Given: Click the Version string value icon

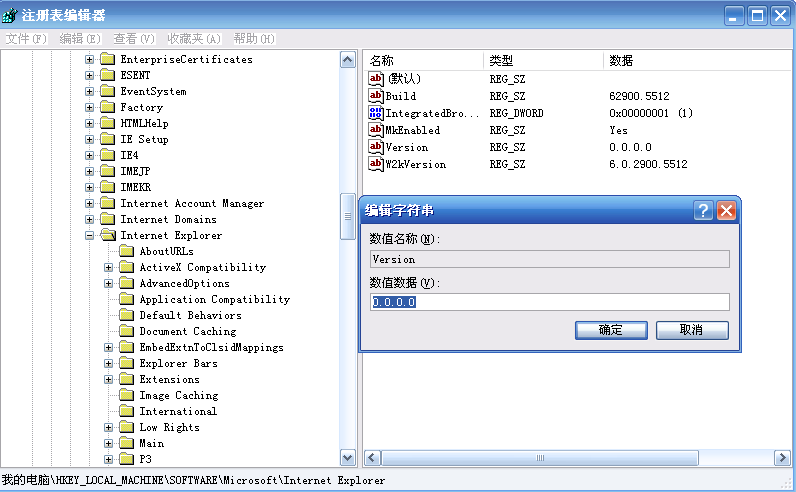Looking at the screenshot, I should click(376, 147).
